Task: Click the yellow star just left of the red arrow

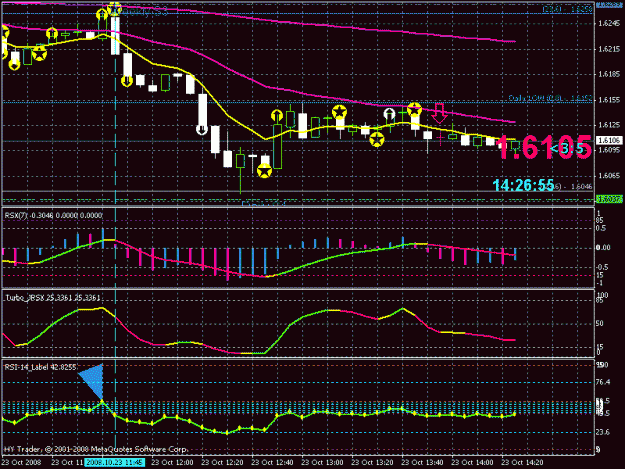Action: coord(415,109)
